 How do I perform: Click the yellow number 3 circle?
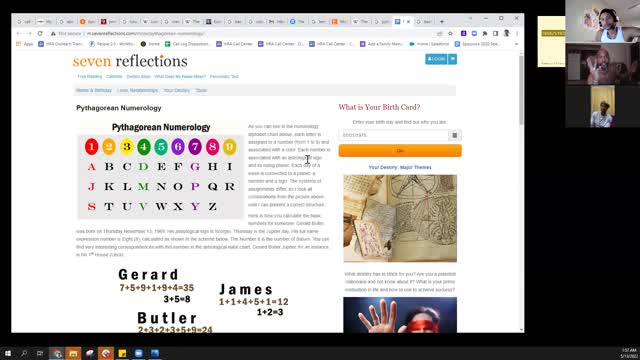point(127,147)
